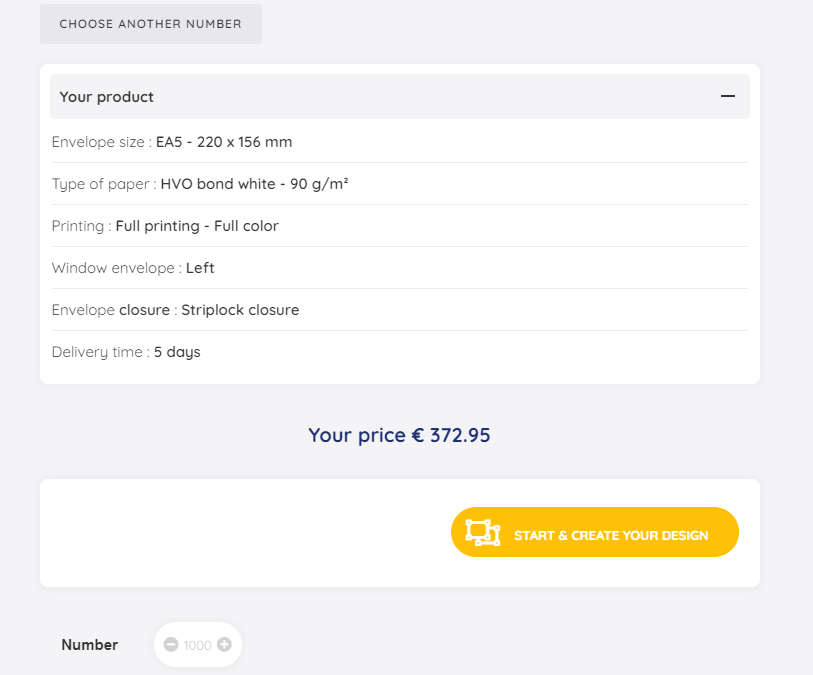Click the quantity field showing 1000

point(198,646)
